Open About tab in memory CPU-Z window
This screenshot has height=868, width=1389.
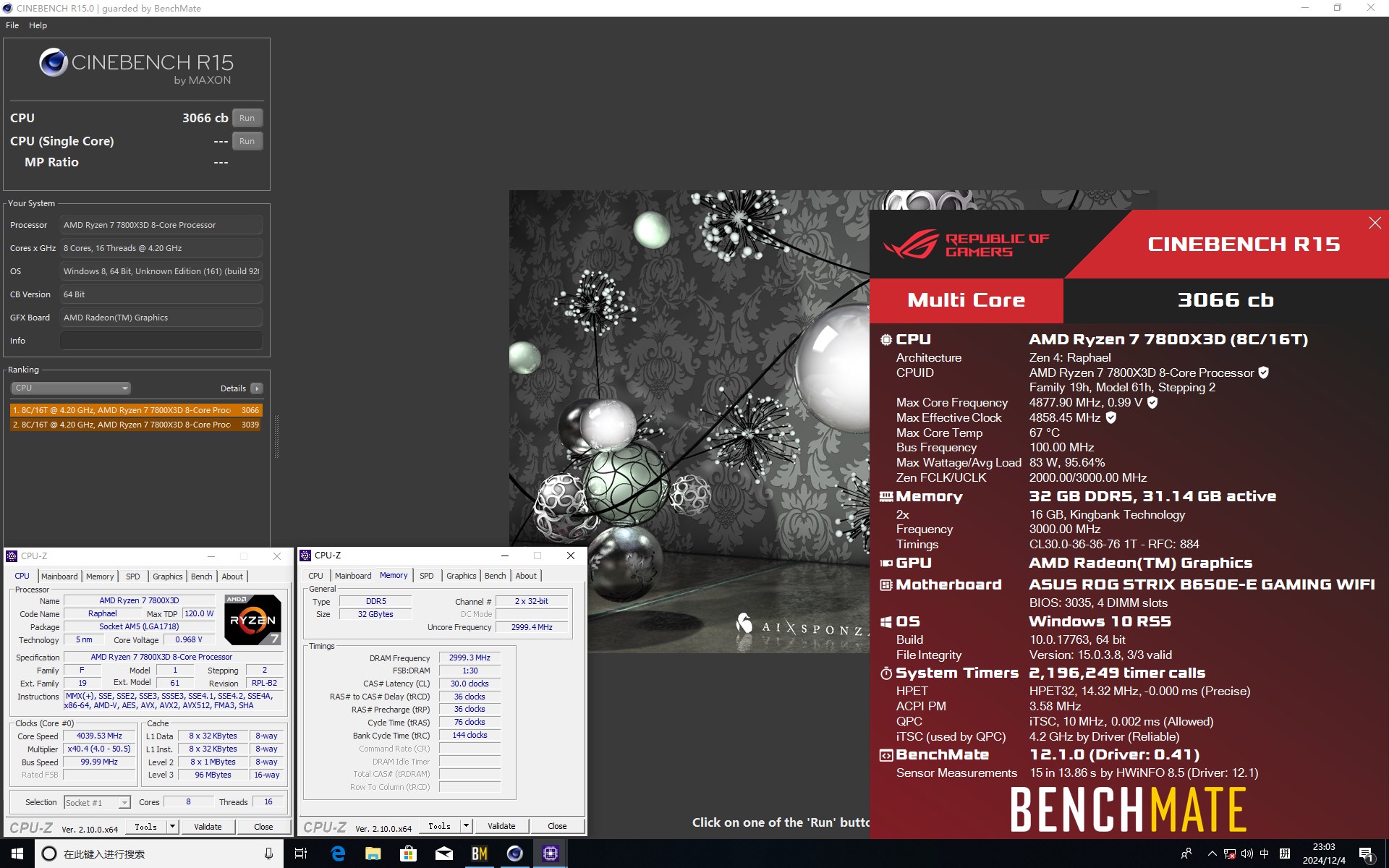click(526, 576)
